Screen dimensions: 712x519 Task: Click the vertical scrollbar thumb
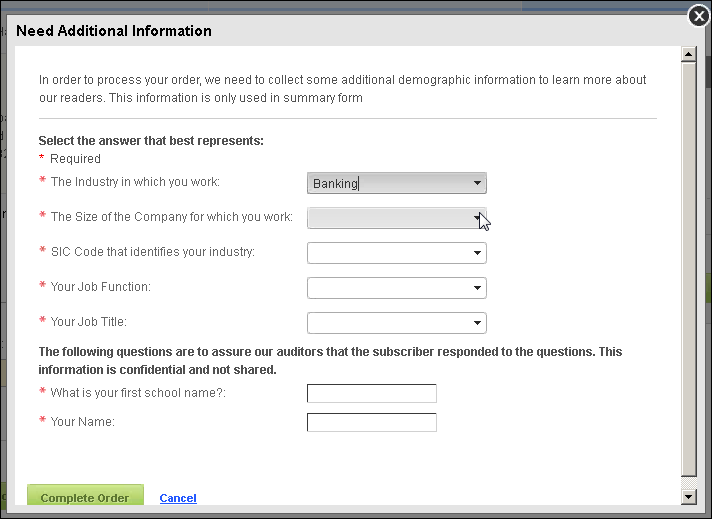689,270
